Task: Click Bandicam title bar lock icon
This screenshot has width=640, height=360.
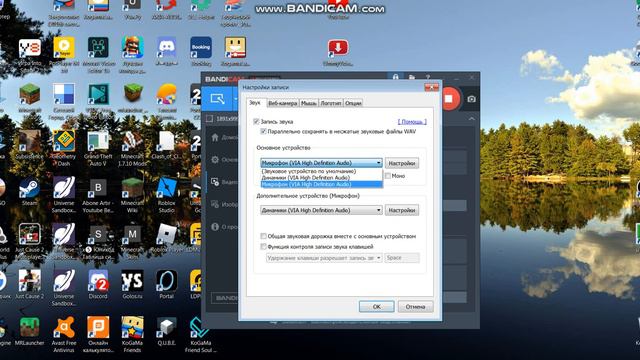Action: [396, 77]
